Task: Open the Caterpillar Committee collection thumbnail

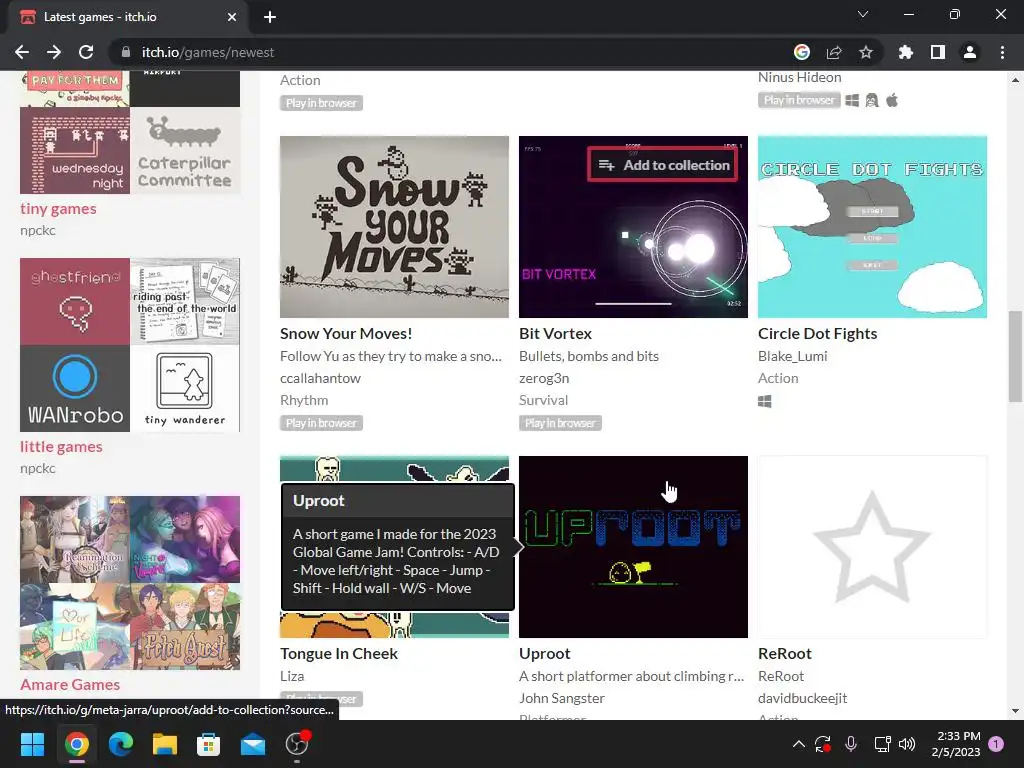Action: [x=185, y=151]
